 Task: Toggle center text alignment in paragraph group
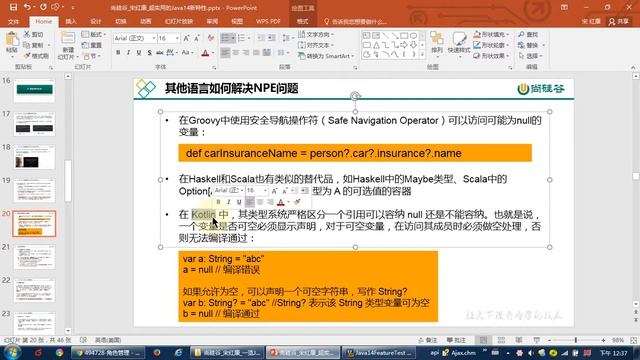click(236, 53)
